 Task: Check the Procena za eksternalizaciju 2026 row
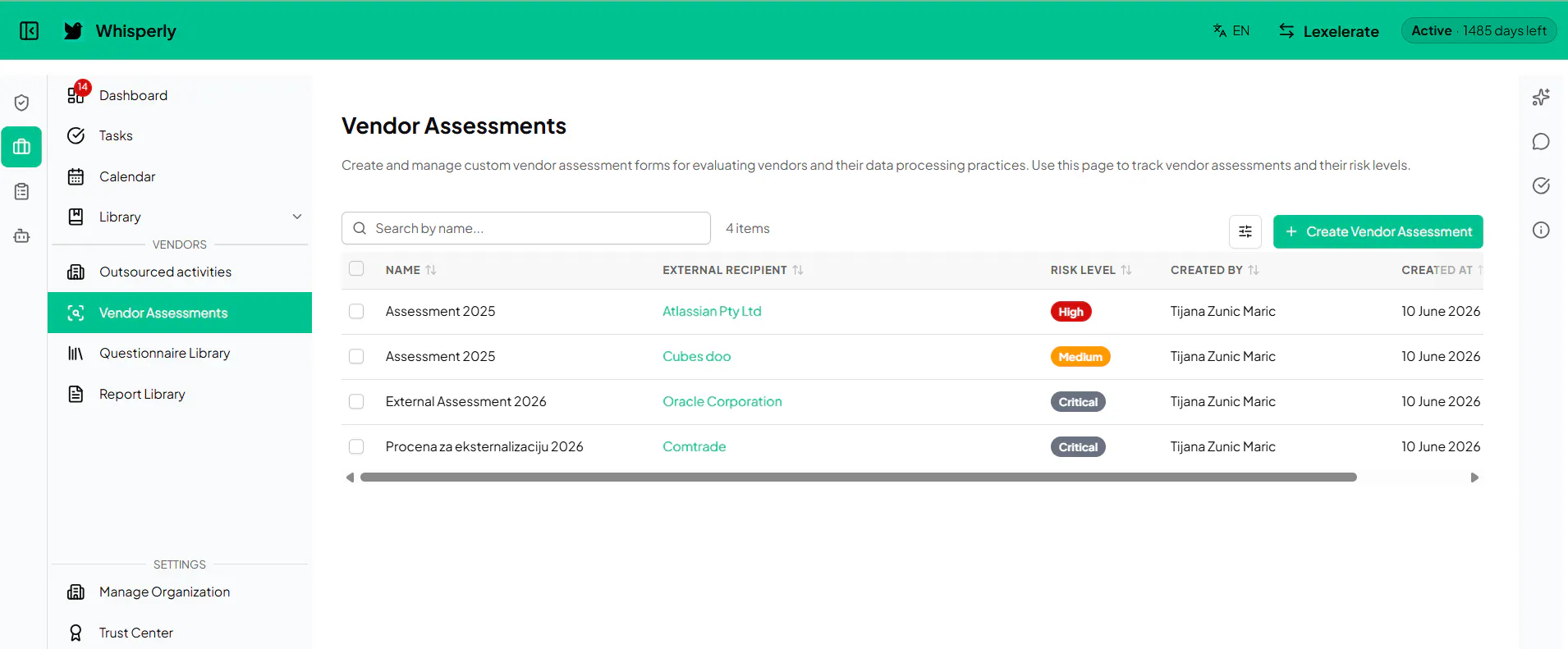[x=356, y=446]
